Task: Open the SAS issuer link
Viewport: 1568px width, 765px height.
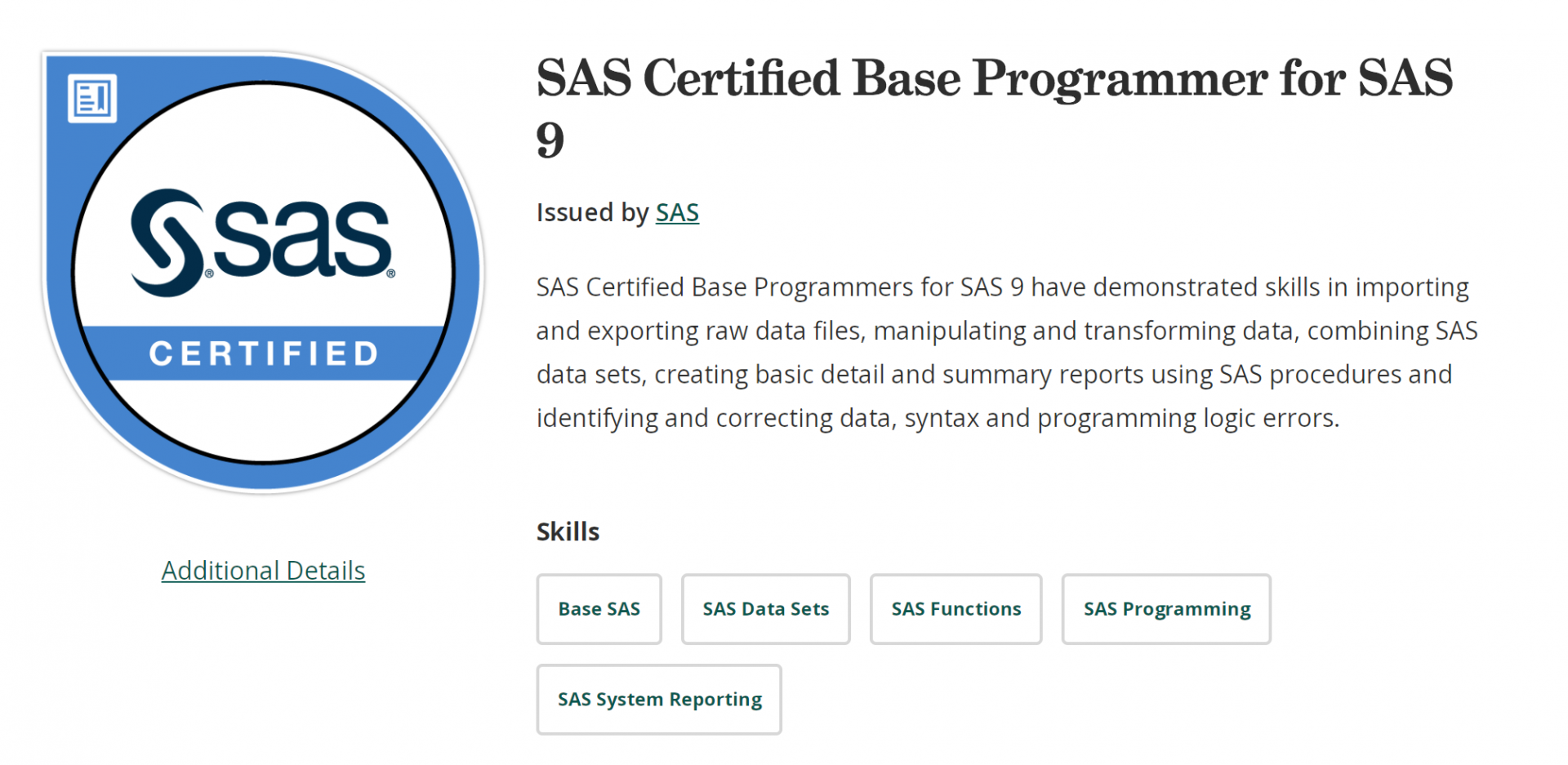Action: coord(677,212)
